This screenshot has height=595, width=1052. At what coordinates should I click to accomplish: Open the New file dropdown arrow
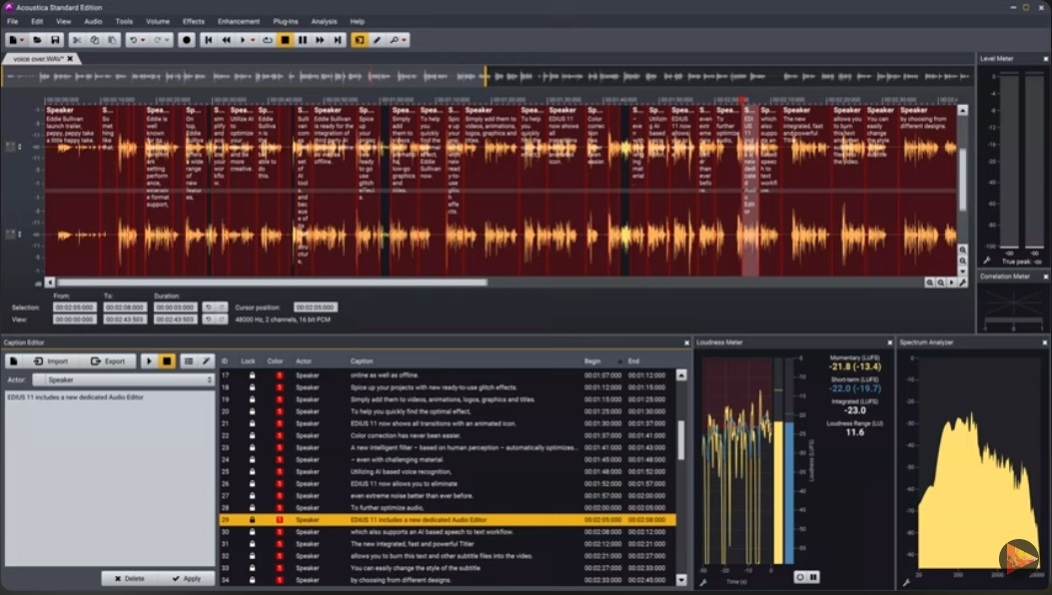pos(22,40)
